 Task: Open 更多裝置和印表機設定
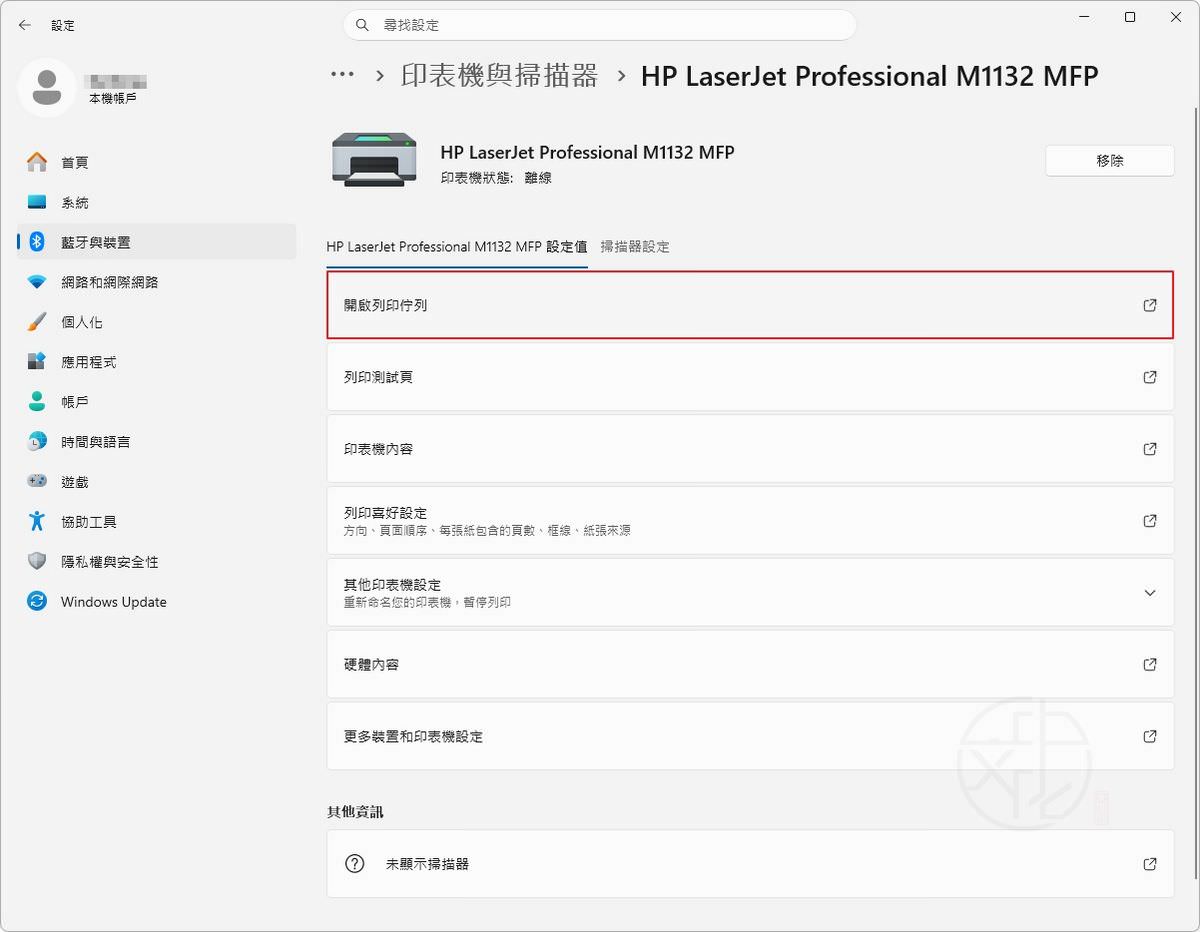[x=750, y=736]
